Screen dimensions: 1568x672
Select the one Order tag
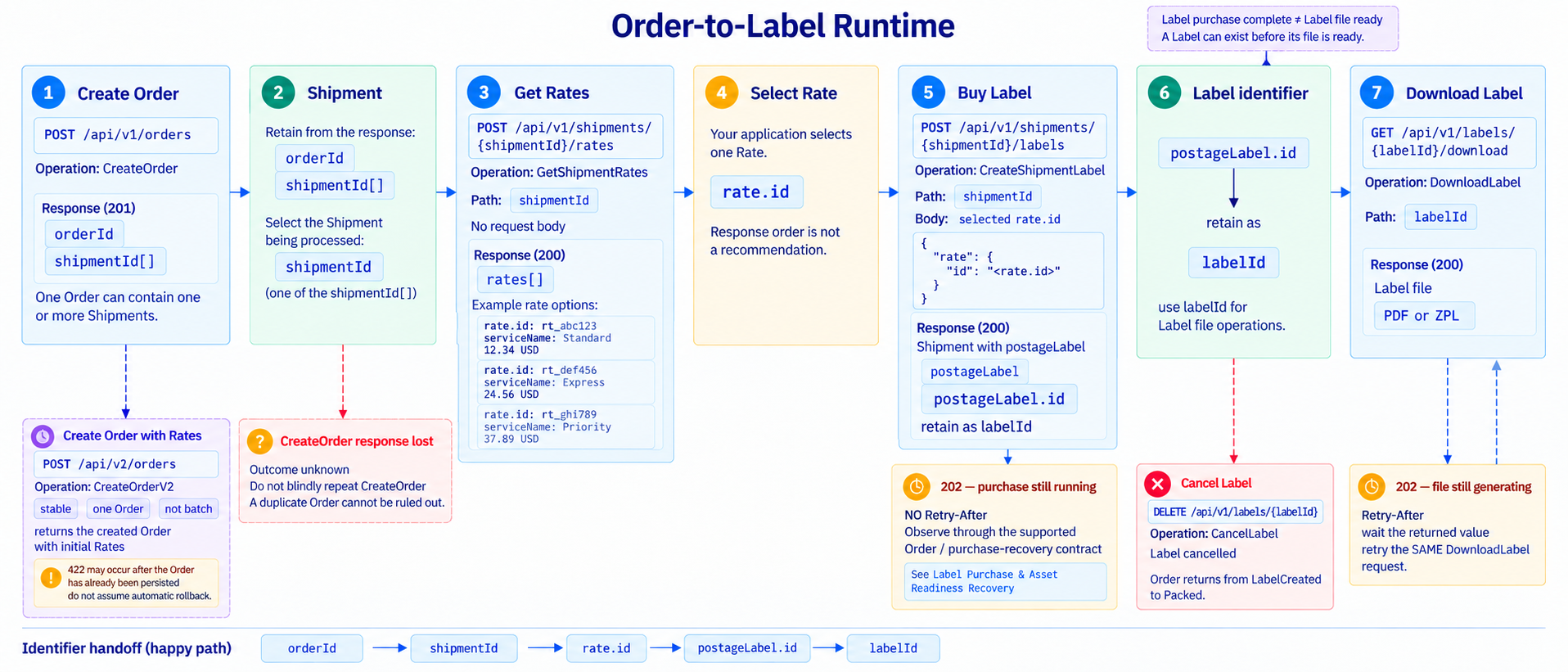(x=118, y=509)
